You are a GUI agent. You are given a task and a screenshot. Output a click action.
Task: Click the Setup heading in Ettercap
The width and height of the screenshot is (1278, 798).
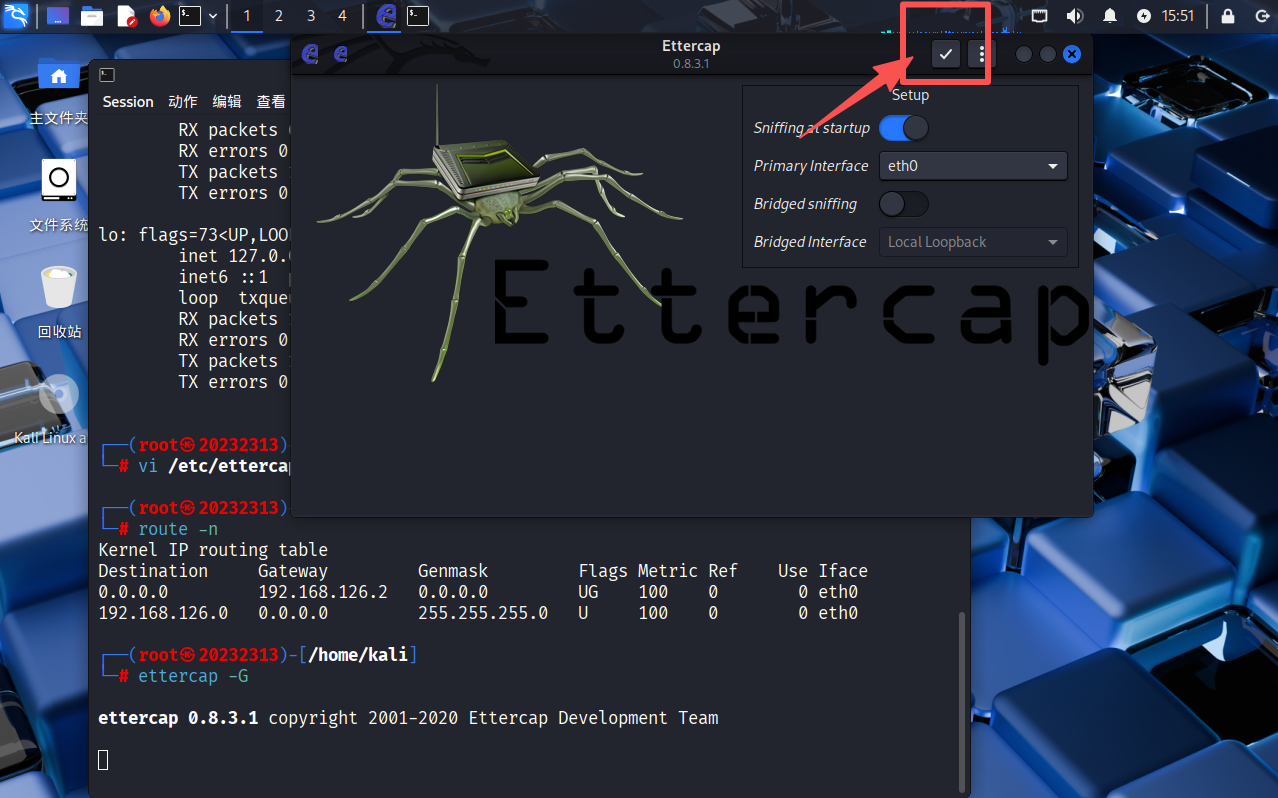(x=910, y=95)
